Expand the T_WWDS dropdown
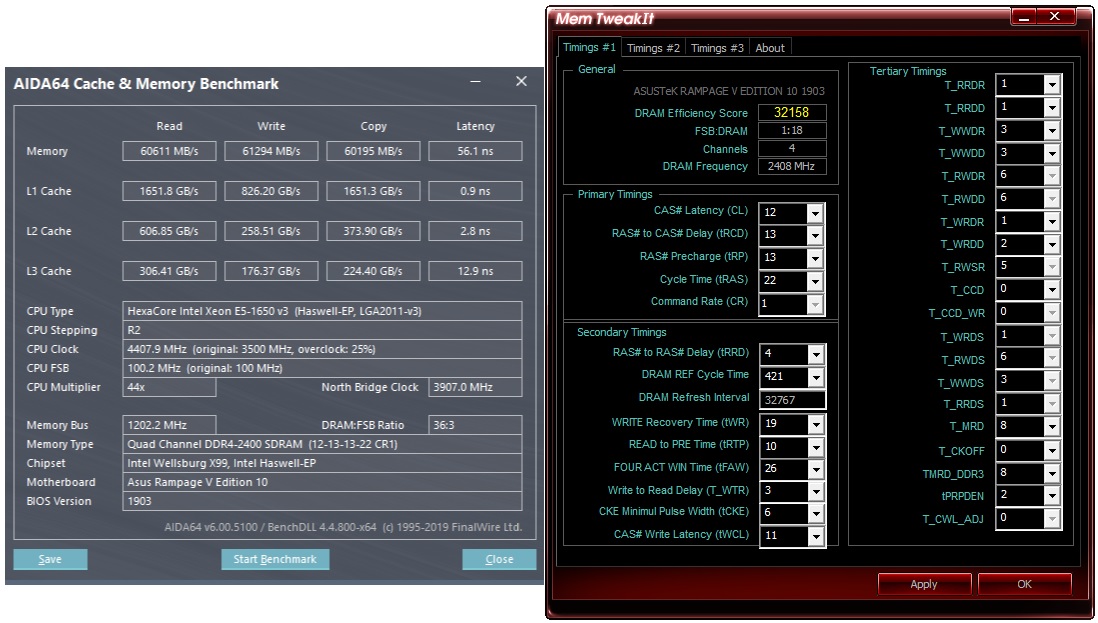Viewport: 1098px width, 623px height. [x=1052, y=381]
